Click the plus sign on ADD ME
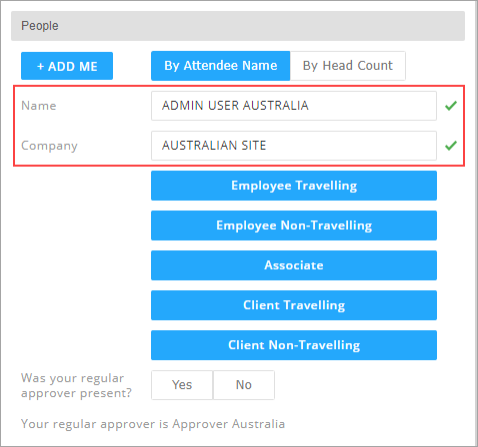Viewport: 478px width, 447px height. pyautogui.click(x=40, y=67)
